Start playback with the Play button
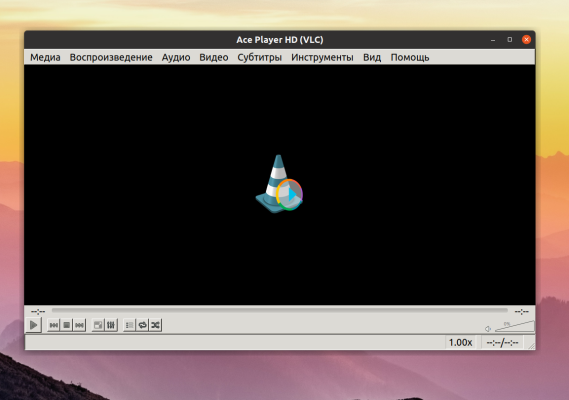The image size is (569, 400). click(33, 325)
